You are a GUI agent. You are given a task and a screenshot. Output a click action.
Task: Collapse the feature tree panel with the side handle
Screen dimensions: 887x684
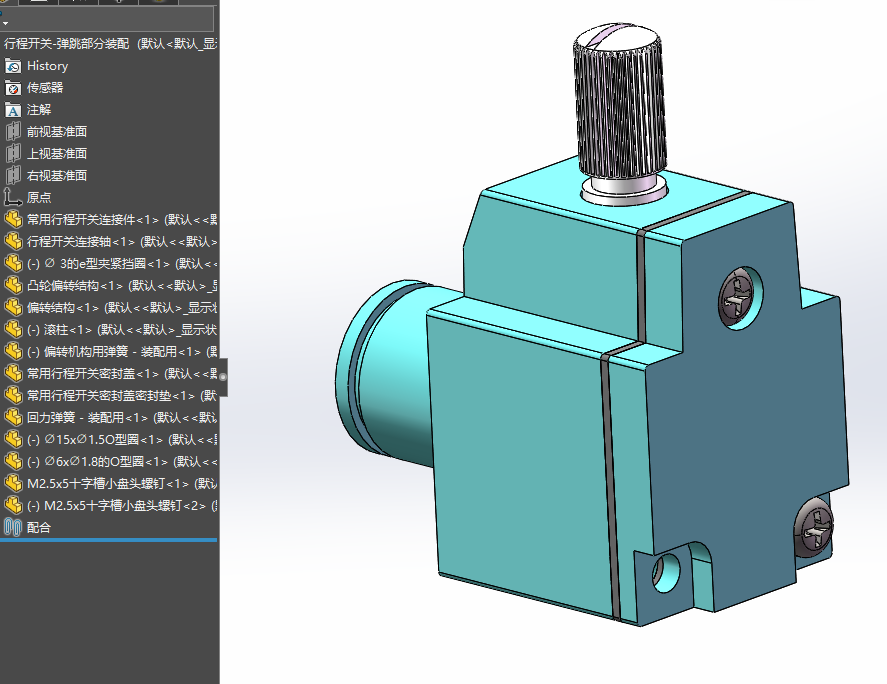pos(223,377)
